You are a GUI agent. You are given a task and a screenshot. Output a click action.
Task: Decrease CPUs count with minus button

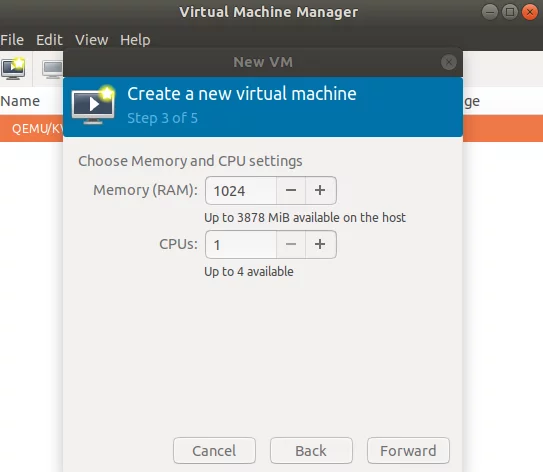click(291, 244)
